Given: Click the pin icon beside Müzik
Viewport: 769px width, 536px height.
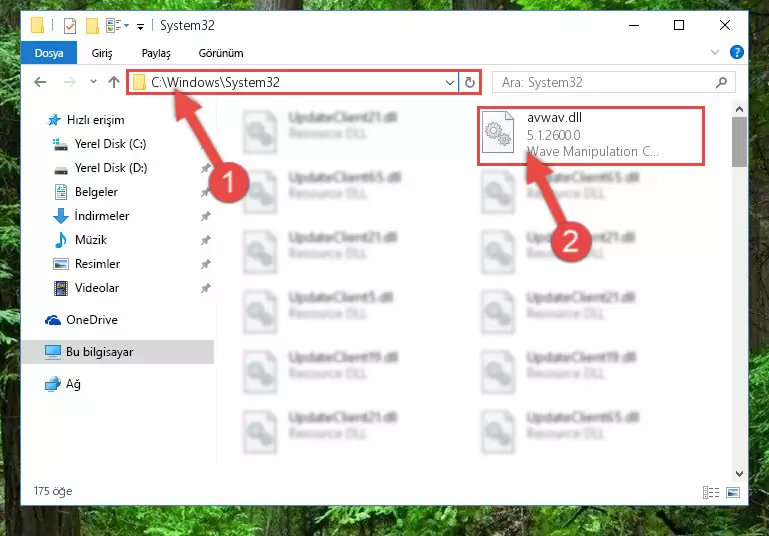Looking at the screenshot, I should tap(205, 240).
